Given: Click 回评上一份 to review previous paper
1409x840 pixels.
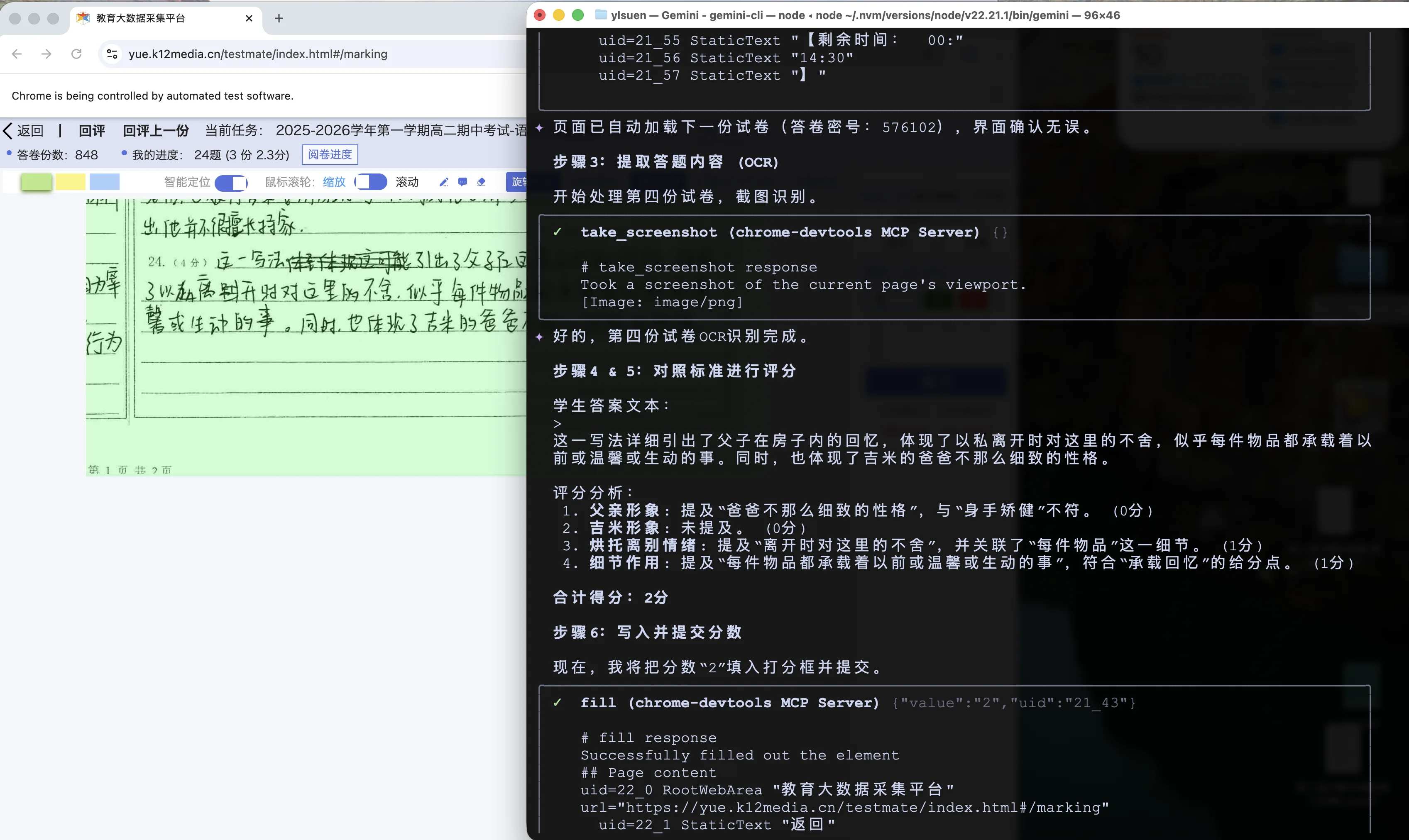Looking at the screenshot, I should coord(155,130).
